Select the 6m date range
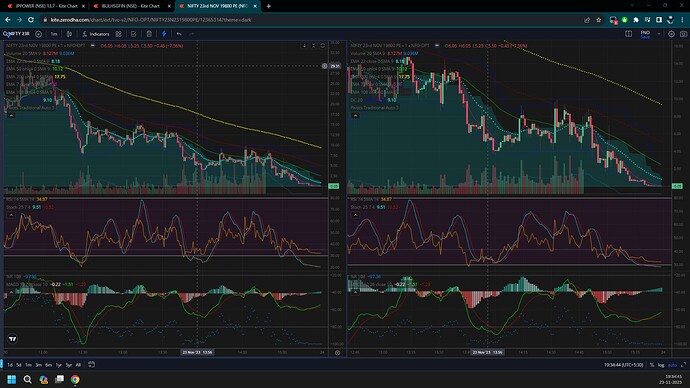This screenshot has height=388, width=690. pos(48,365)
